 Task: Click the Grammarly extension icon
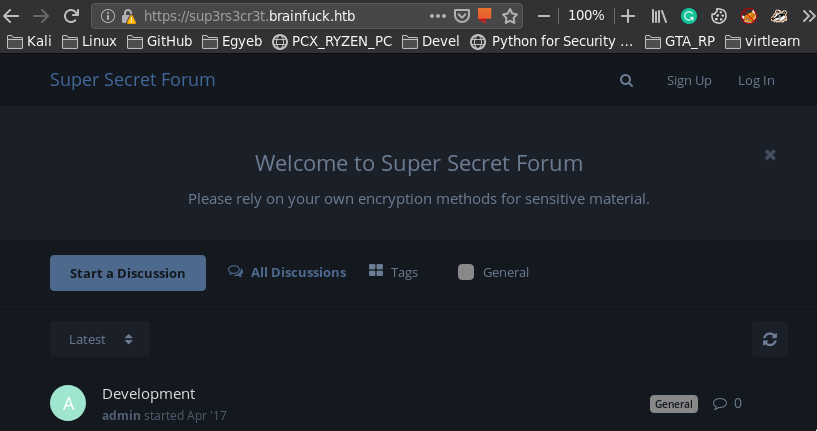point(689,16)
